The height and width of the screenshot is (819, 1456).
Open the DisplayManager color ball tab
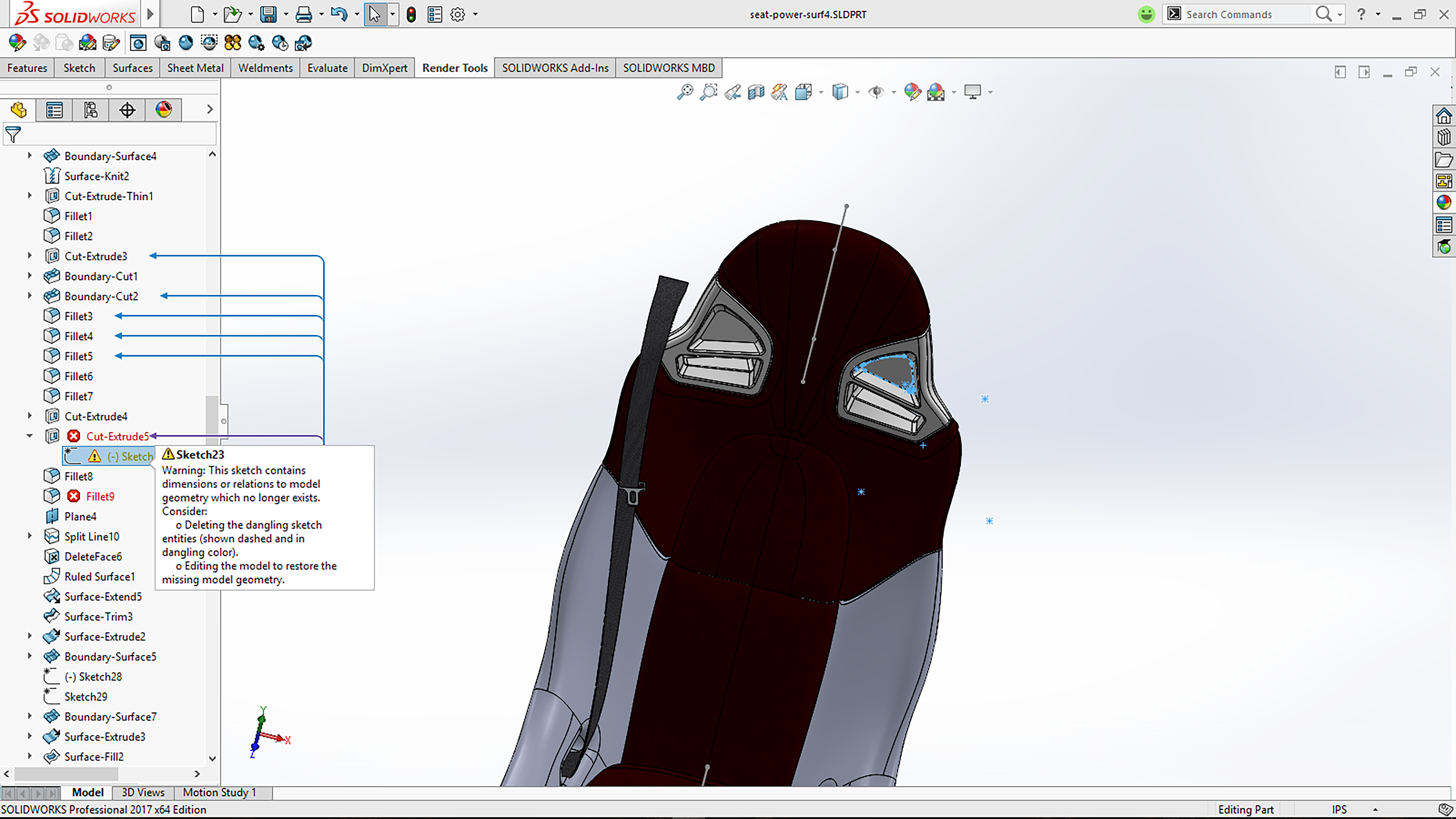(164, 110)
